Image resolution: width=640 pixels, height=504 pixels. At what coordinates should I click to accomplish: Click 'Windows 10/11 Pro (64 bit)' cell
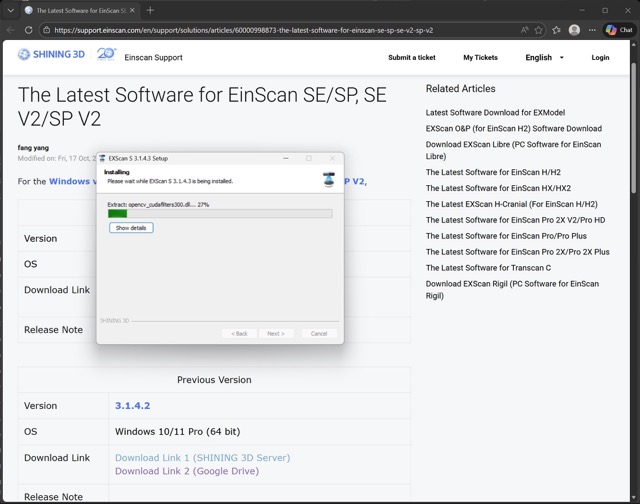coord(178,431)
